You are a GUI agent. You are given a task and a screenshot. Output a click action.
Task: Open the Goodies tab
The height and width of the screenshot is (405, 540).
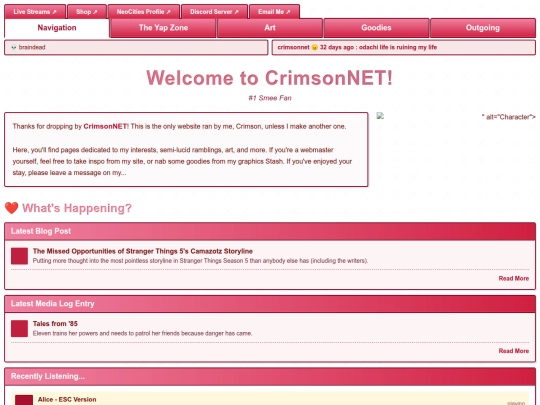pyautogui.click(x=376, y=28)
